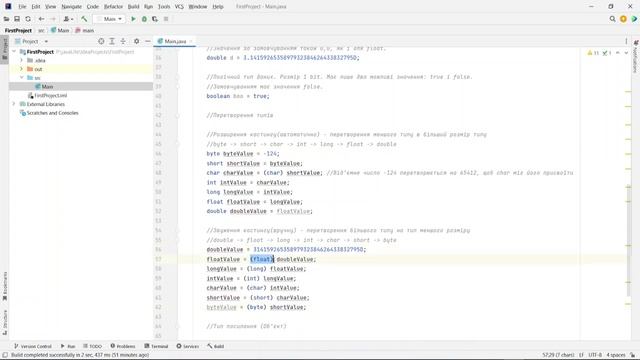Jump to previous highlighted error arrow
The image size is (640, 360).
618,53
